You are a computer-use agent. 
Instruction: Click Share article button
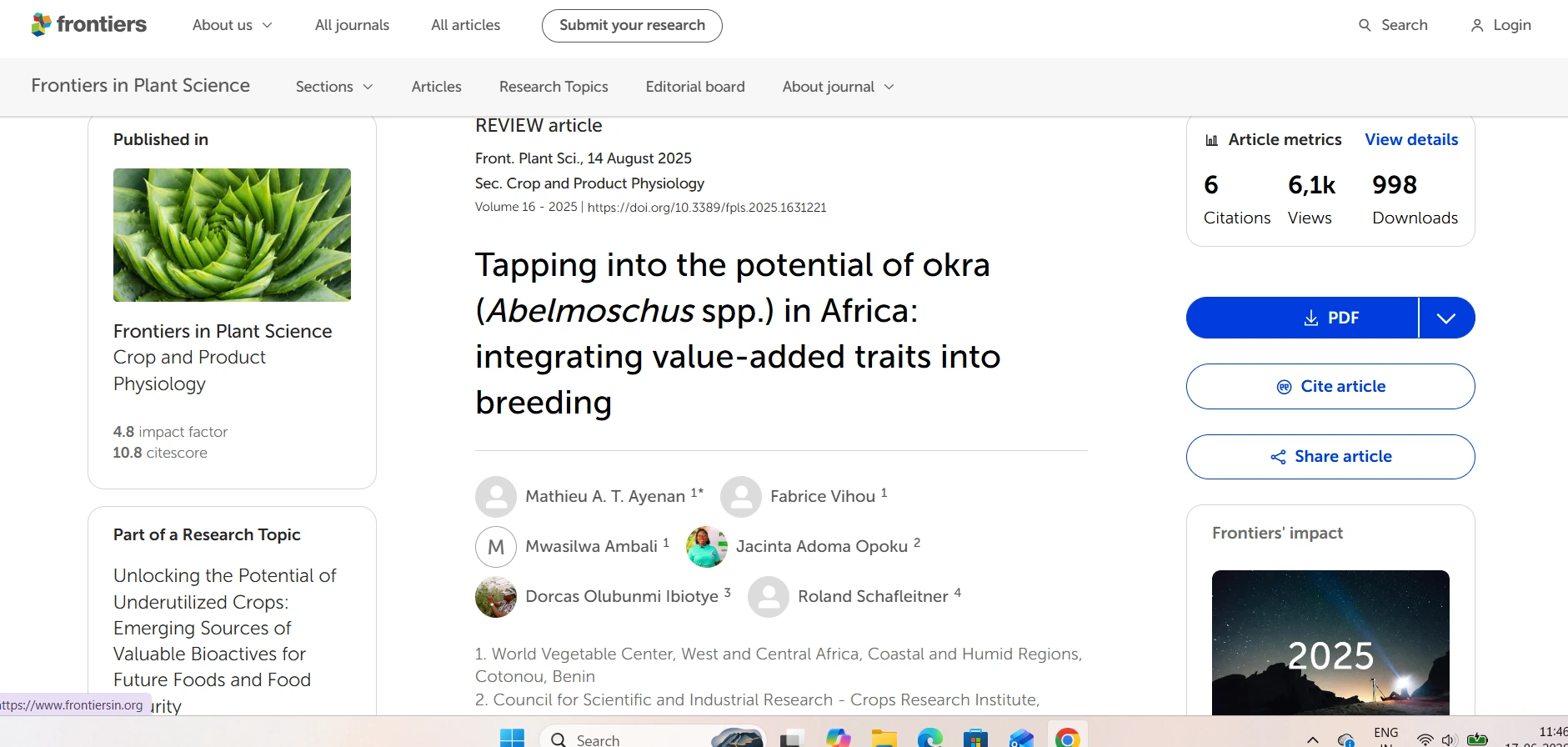tap(1330, 457)
